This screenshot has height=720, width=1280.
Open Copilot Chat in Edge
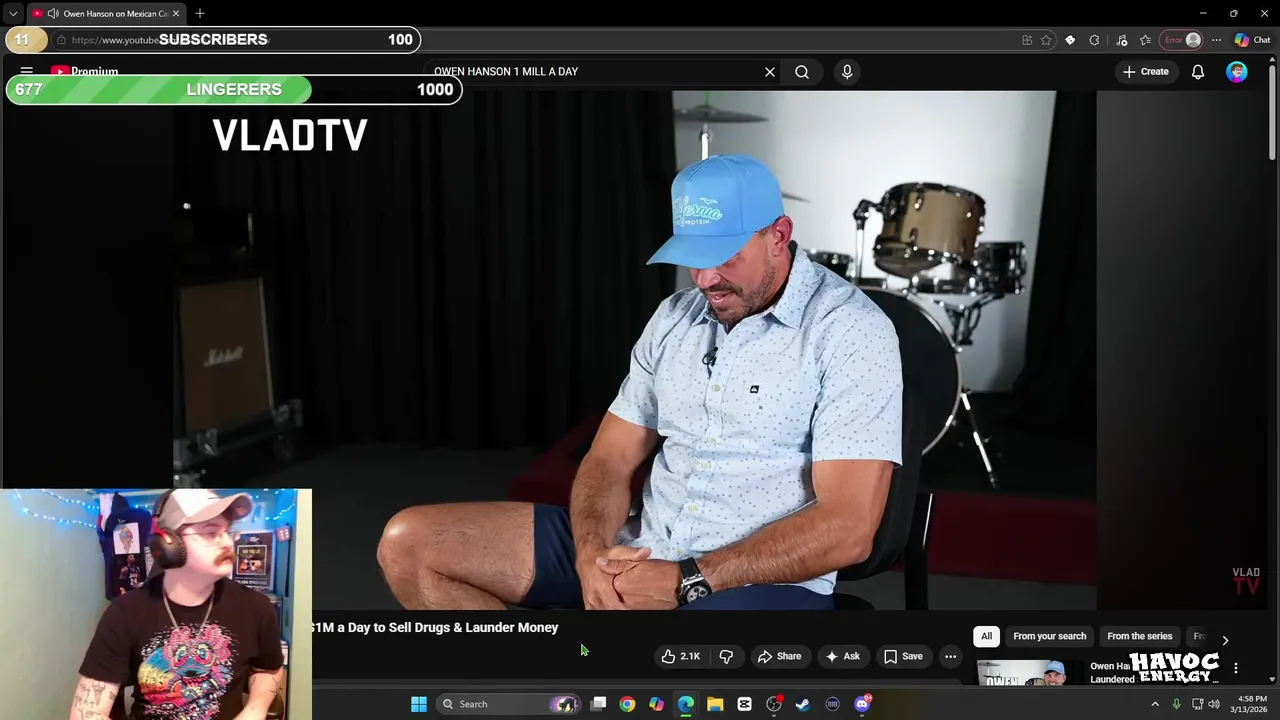coord(1252,40)
